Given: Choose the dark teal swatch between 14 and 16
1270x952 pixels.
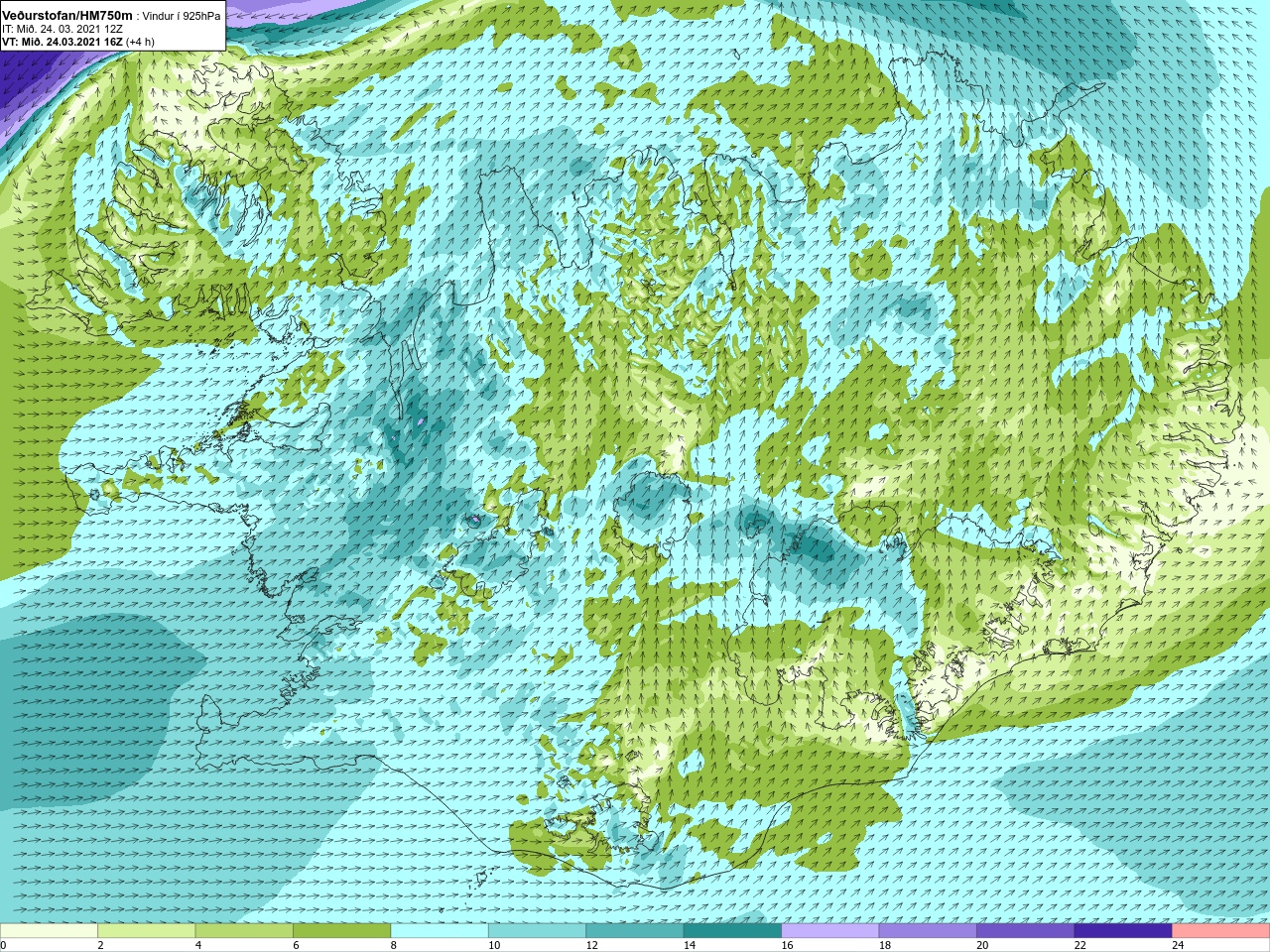Looking at the screenshot, I should tap(733, 931).
